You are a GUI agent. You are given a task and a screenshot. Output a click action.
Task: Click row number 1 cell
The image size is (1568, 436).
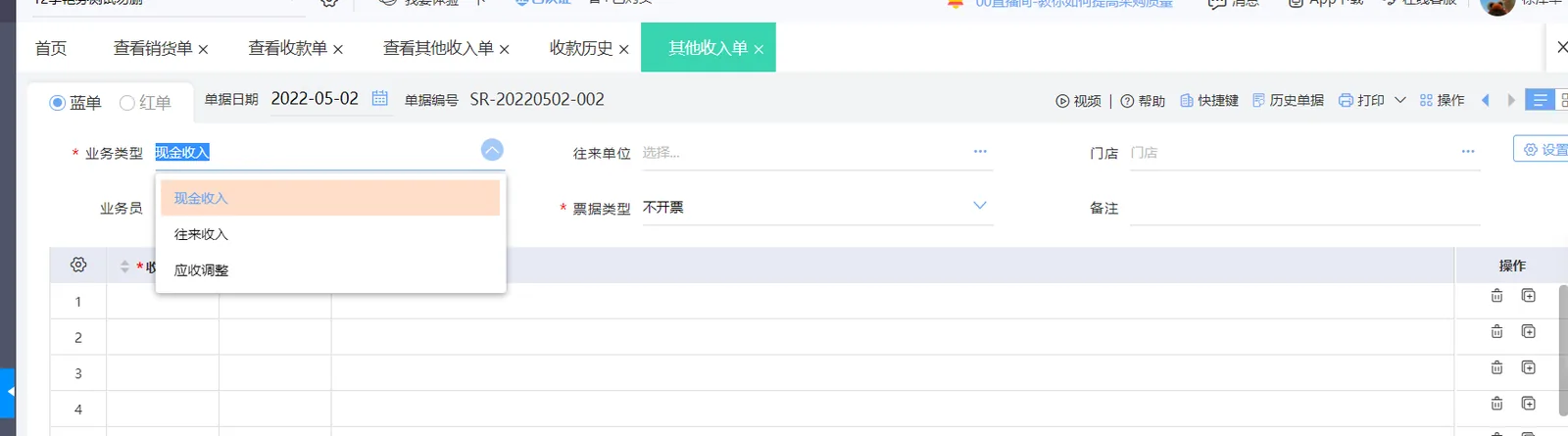78,302
